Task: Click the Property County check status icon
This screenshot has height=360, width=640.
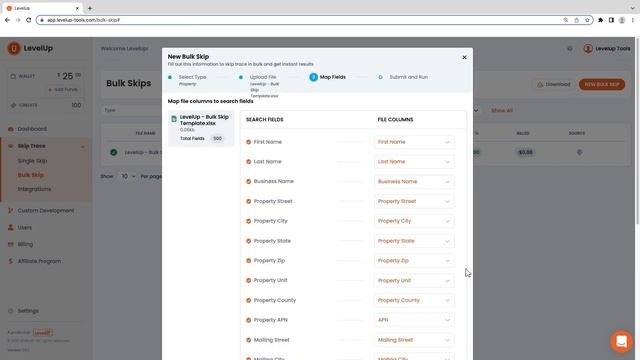Action: tap(248, 300)
